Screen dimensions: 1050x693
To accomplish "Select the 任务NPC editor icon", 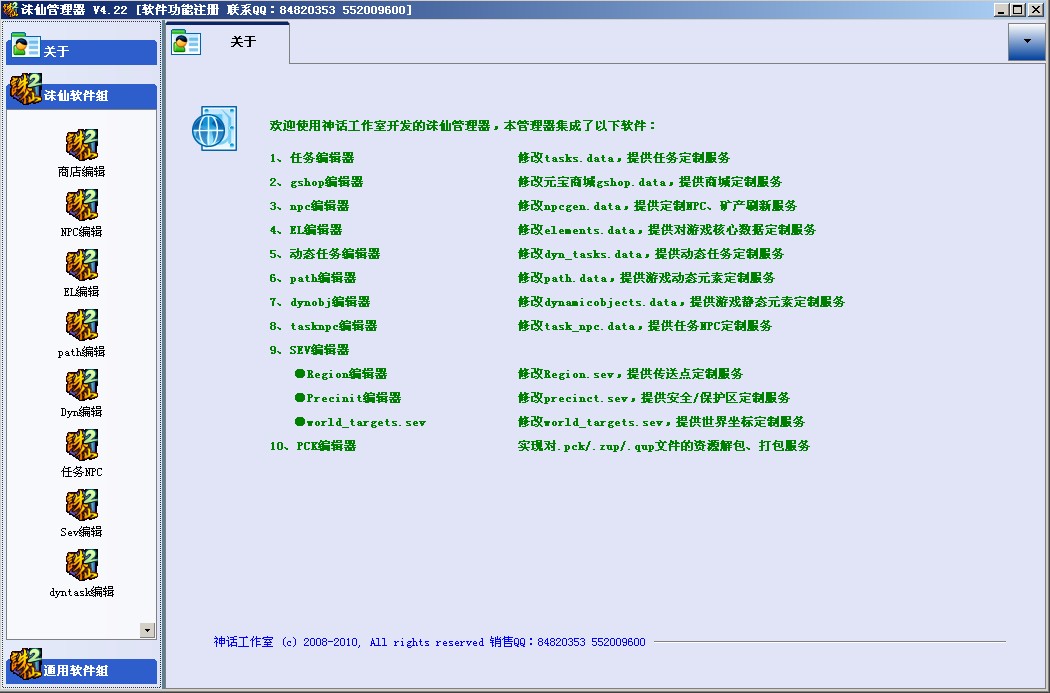I will click(x=80, y=448).
